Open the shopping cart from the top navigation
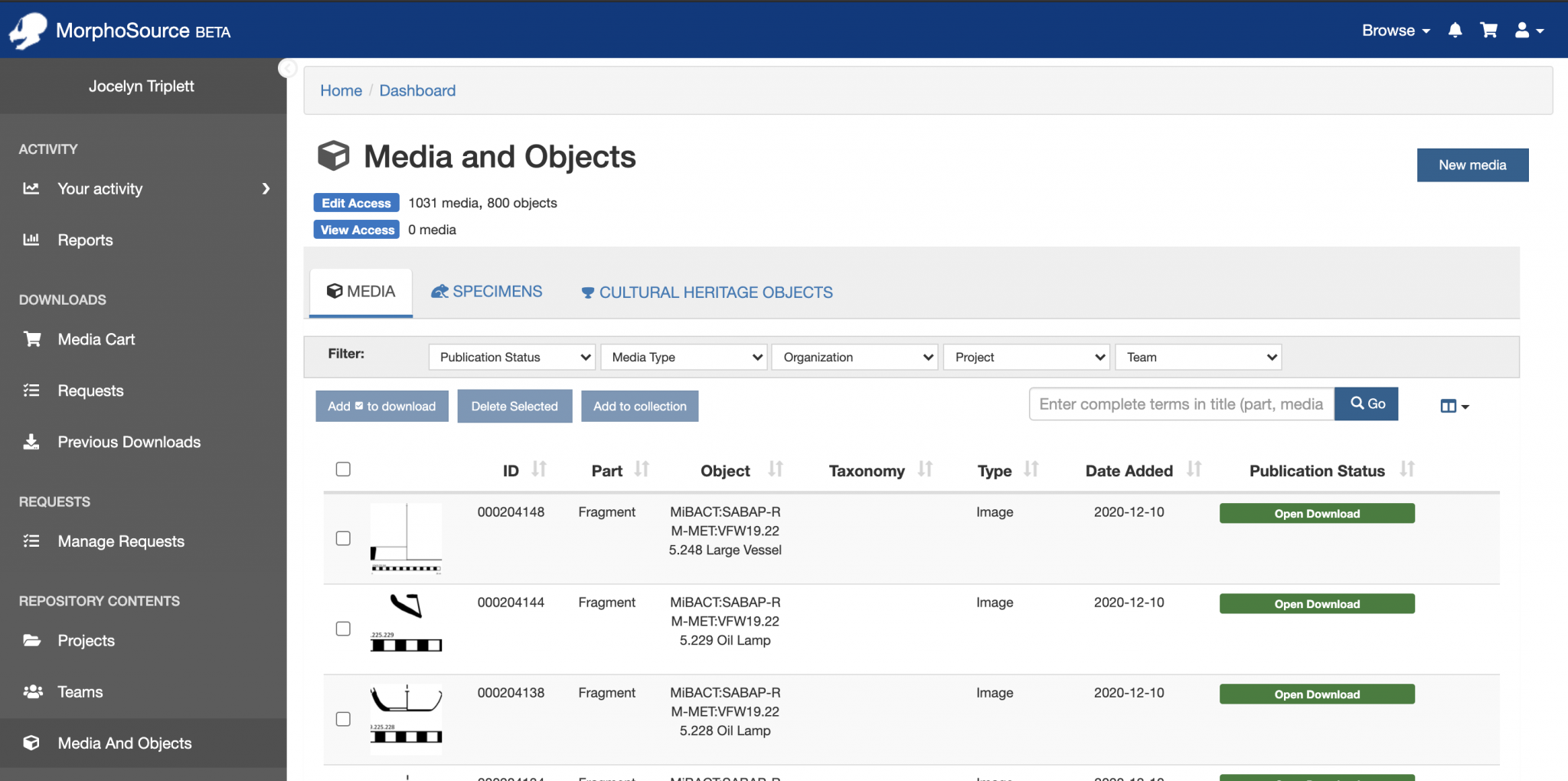1568x781 pixels. (x=1488, y=31)
